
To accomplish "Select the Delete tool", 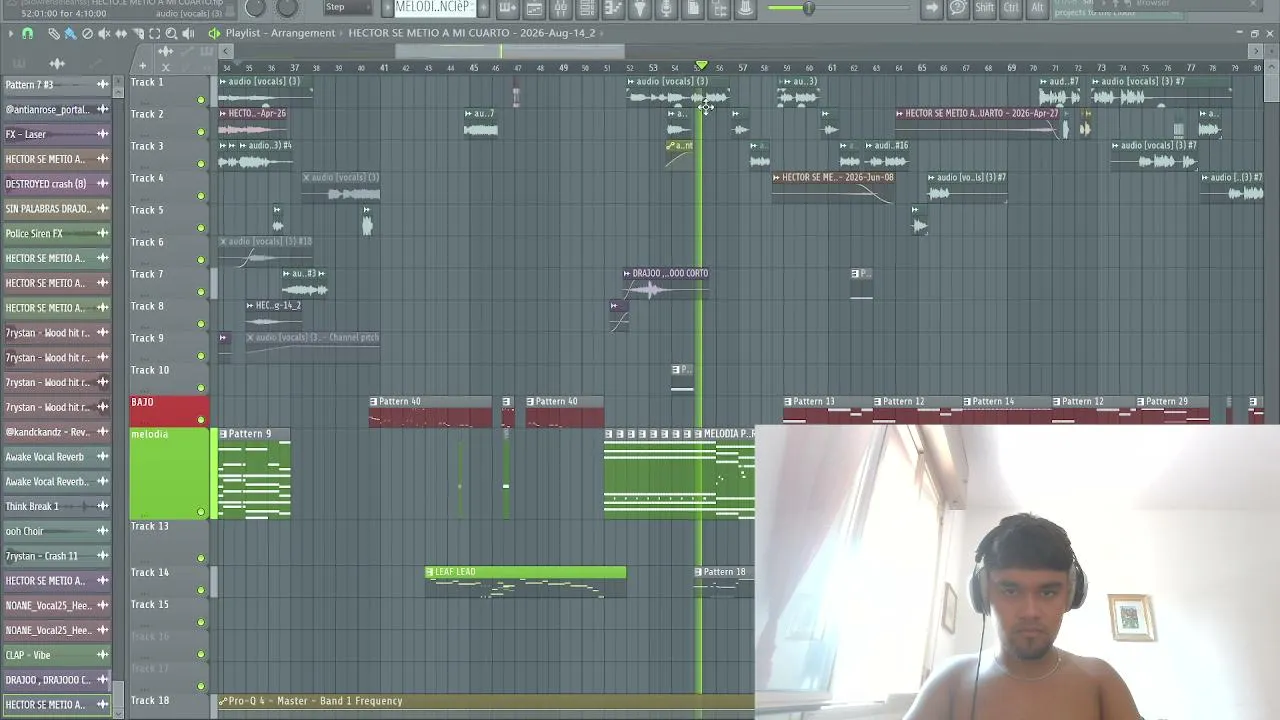I will [x=87, y=33].
